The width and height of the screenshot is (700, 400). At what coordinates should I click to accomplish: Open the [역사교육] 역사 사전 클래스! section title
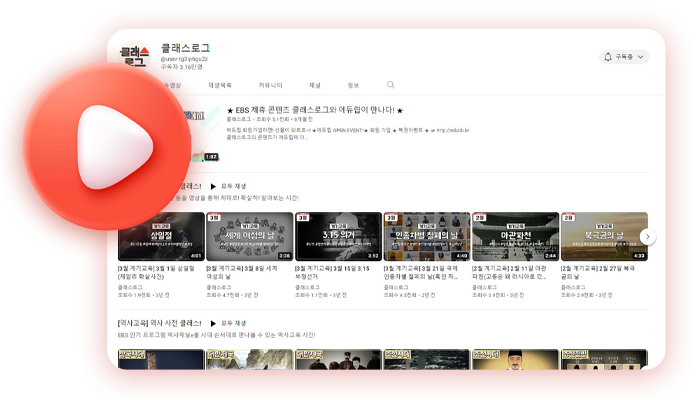tap(159, 323)
